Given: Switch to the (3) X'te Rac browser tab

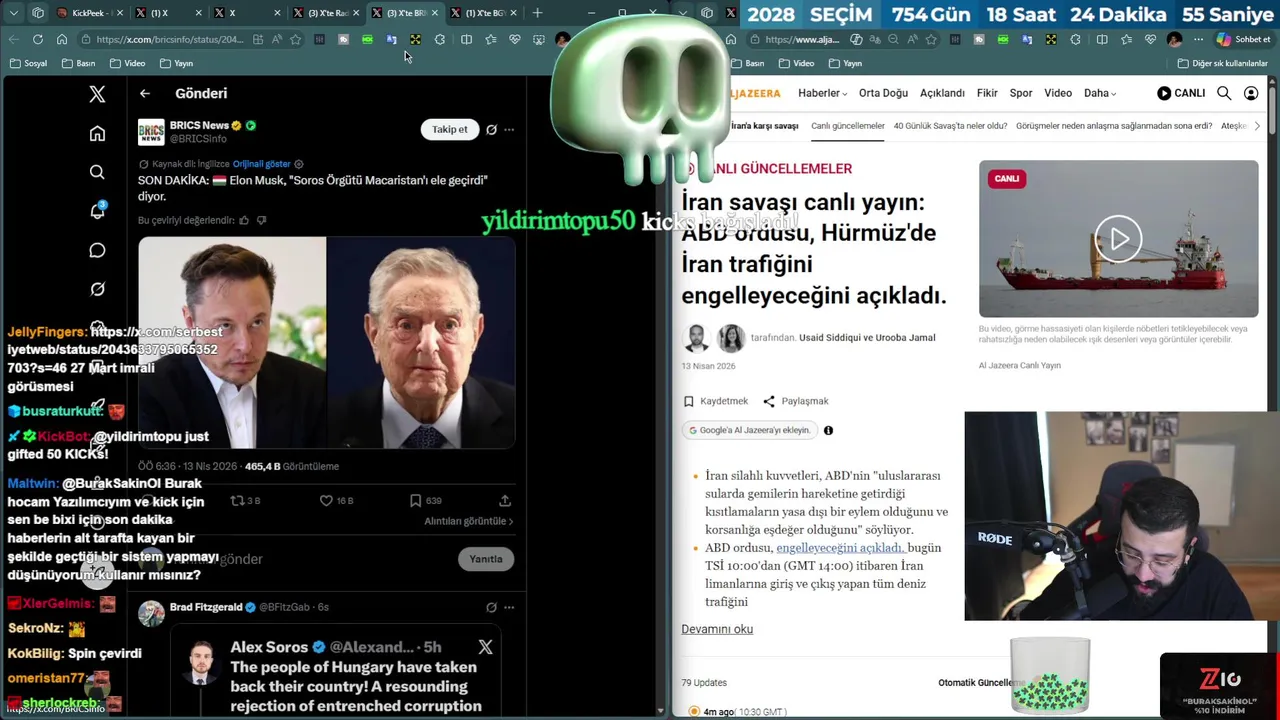Looking at the screenshot, I should [326, 13].
